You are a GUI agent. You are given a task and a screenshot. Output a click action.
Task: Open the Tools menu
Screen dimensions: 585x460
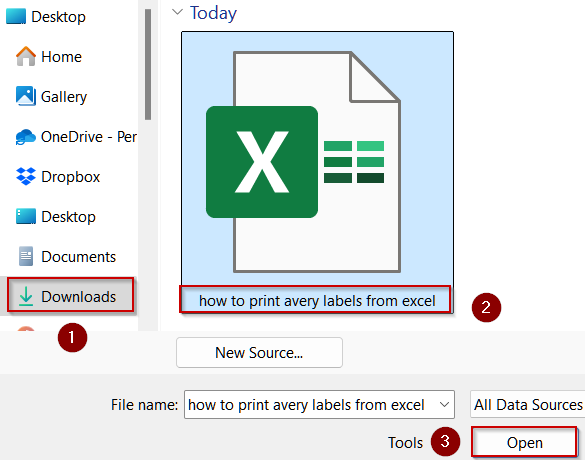click(x=405, y=442)
